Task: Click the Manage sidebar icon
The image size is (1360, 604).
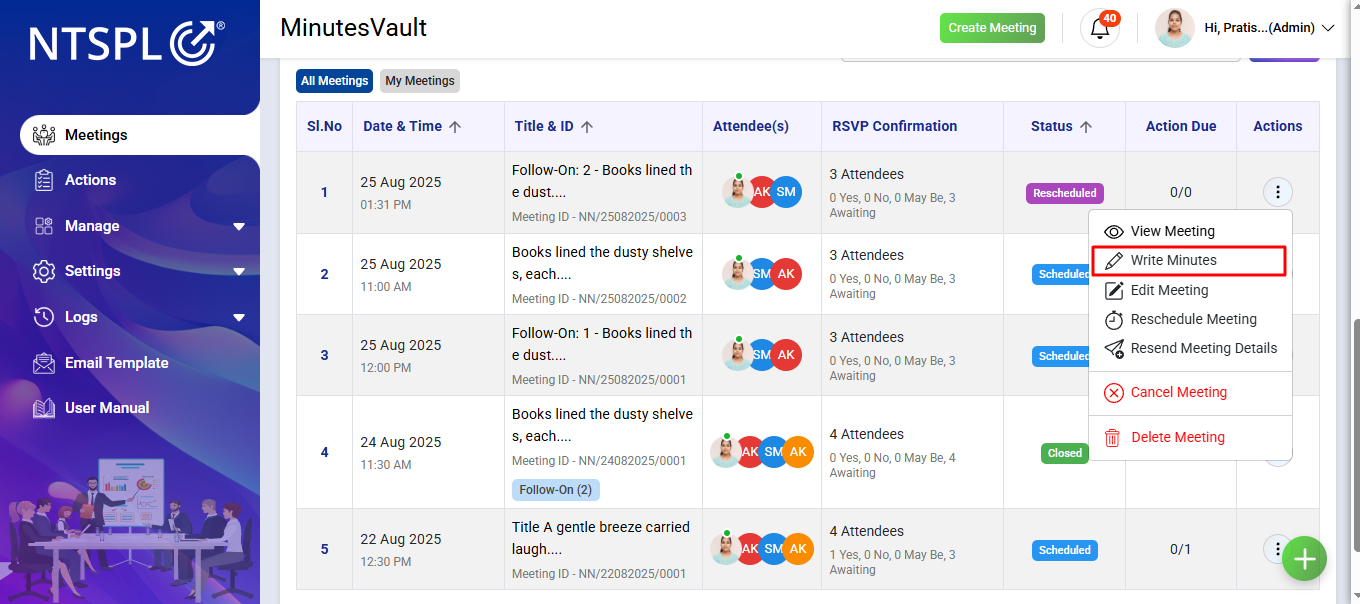Action: pyautogui.click(x=43, y=226)
